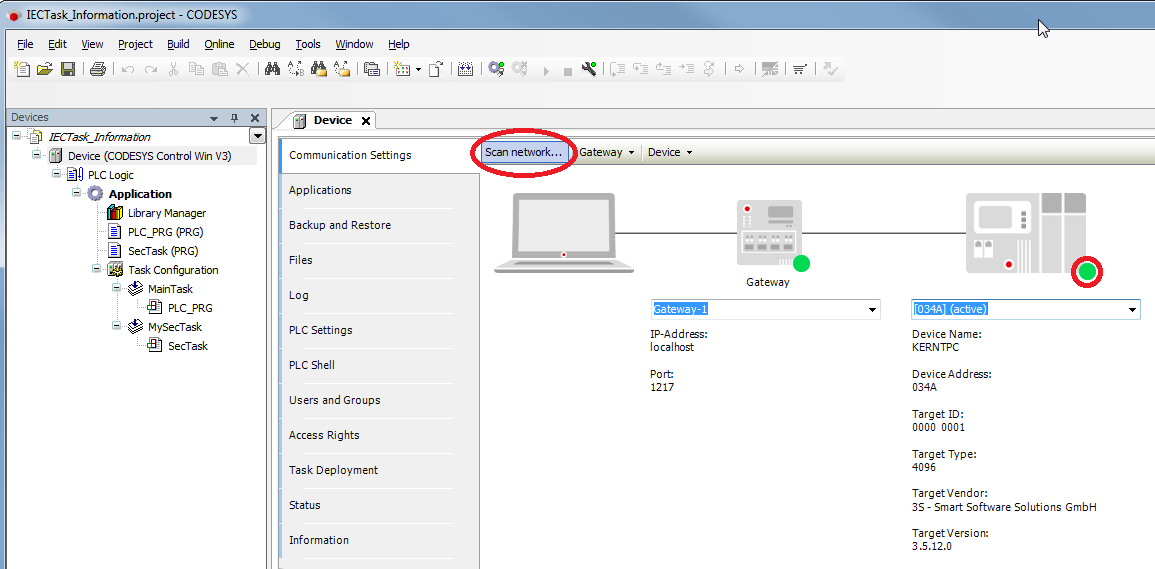Click the gateway device image
This screenshot has height=569, width=1155.
(x=767, y=232)
